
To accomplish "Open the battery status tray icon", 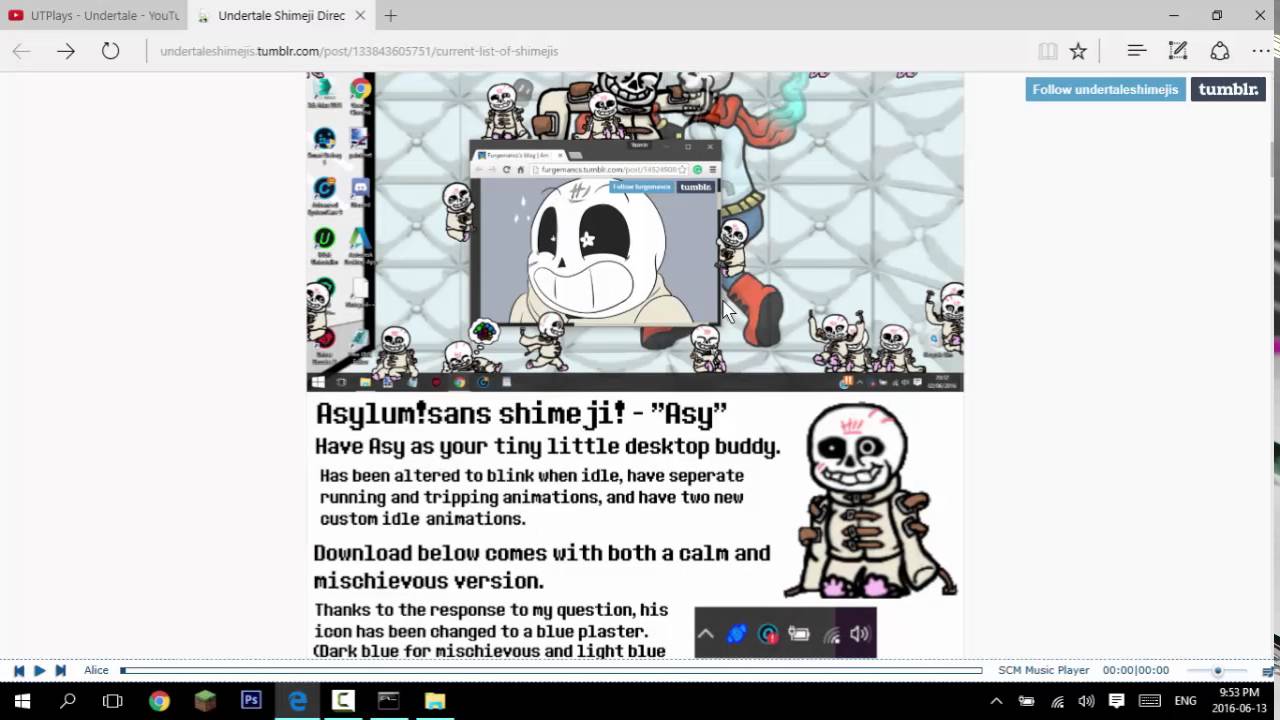I will click(1026, 701).
